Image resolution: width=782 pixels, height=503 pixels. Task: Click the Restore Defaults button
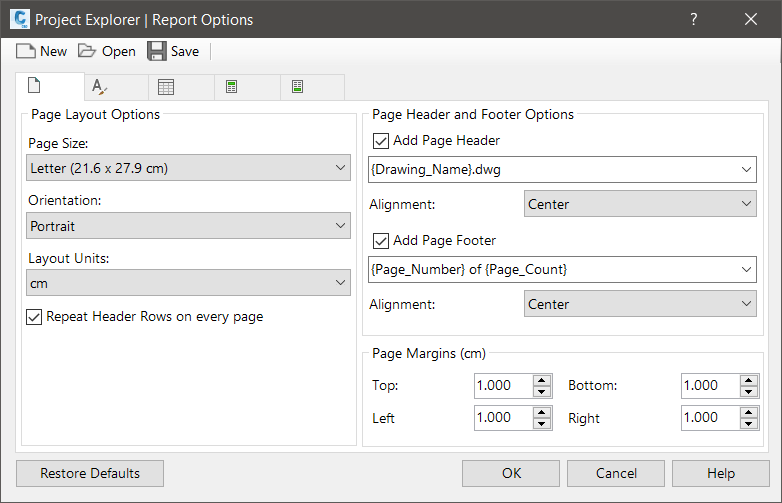pyautogui.click(x=90, y=473)
